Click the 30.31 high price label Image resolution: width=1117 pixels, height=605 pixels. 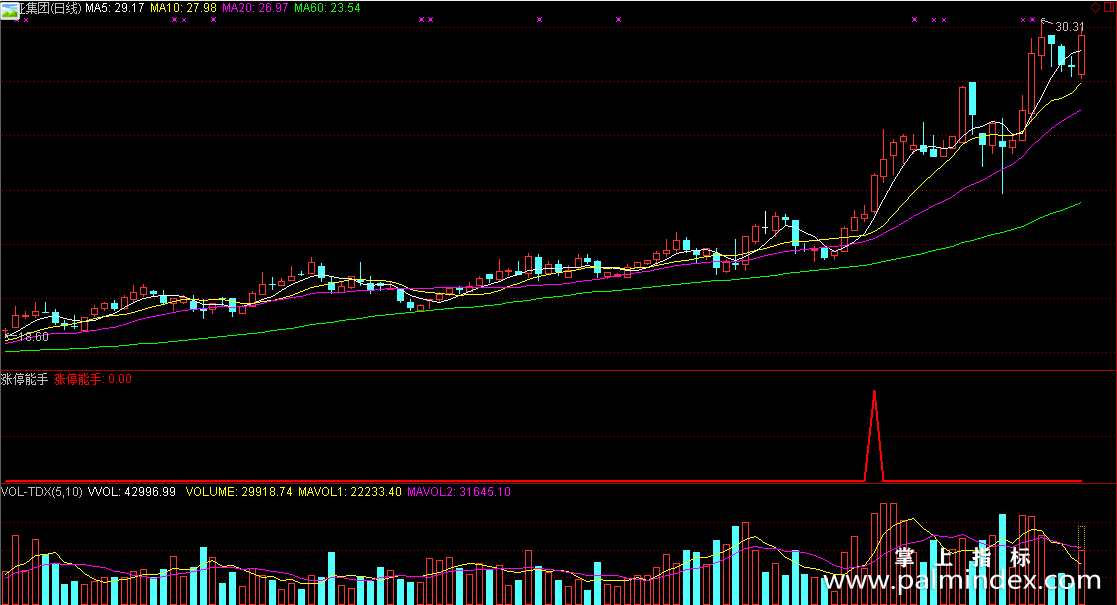pos(1069,27)
